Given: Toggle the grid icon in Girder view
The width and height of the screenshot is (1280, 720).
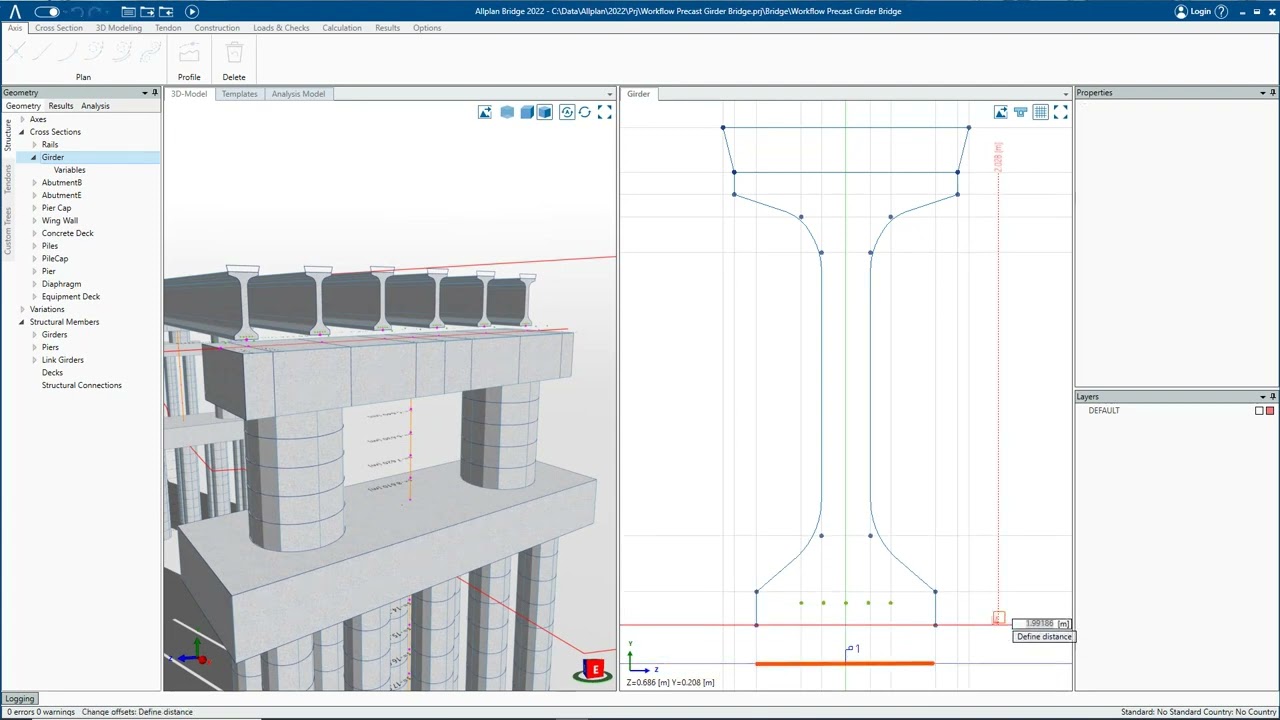Looking at the screenshot, I should (x=1040, y=112).
